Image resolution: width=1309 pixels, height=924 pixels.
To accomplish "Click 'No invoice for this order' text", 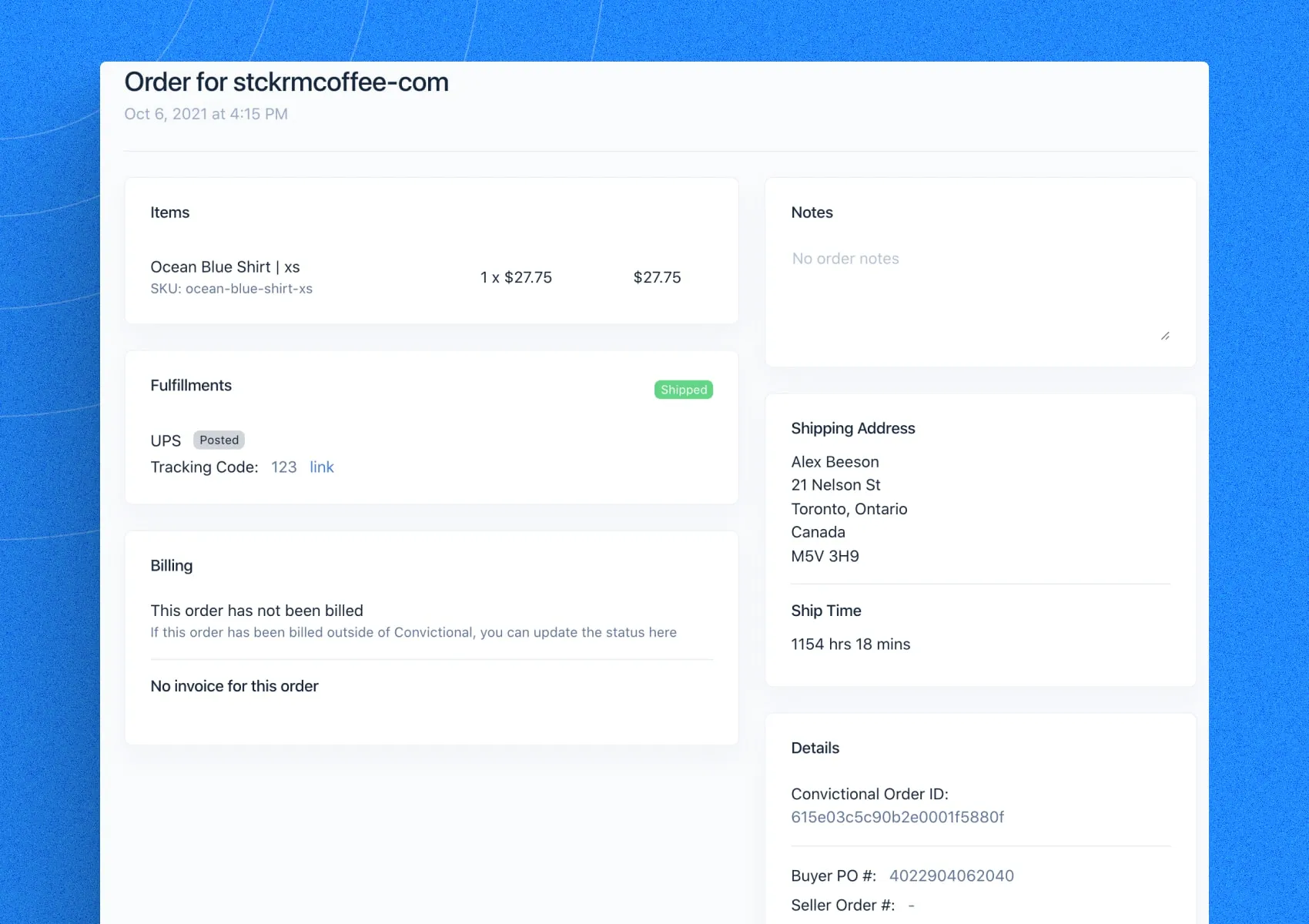I will [x=234, y=686].
